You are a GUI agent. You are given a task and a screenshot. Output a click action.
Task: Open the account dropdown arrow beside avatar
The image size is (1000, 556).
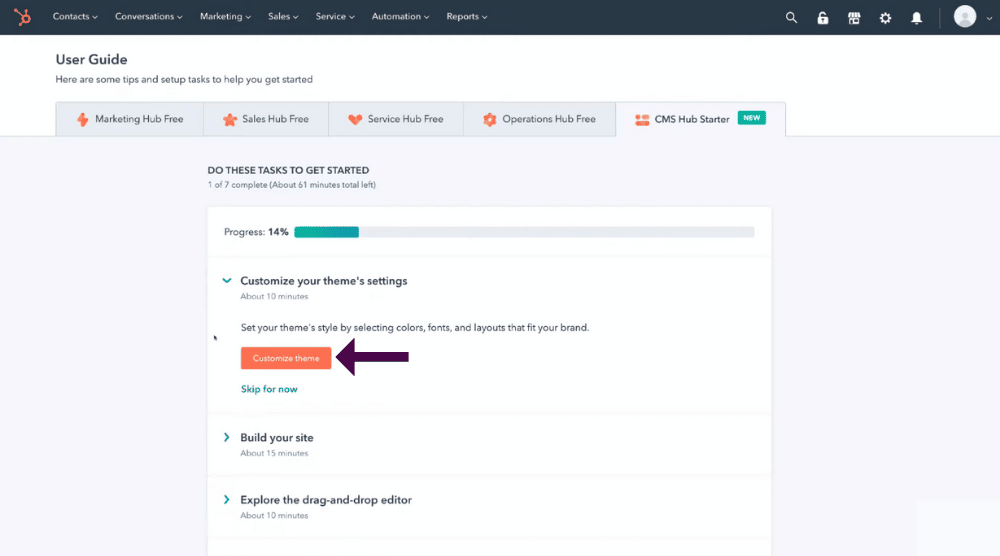pos(989,18)
